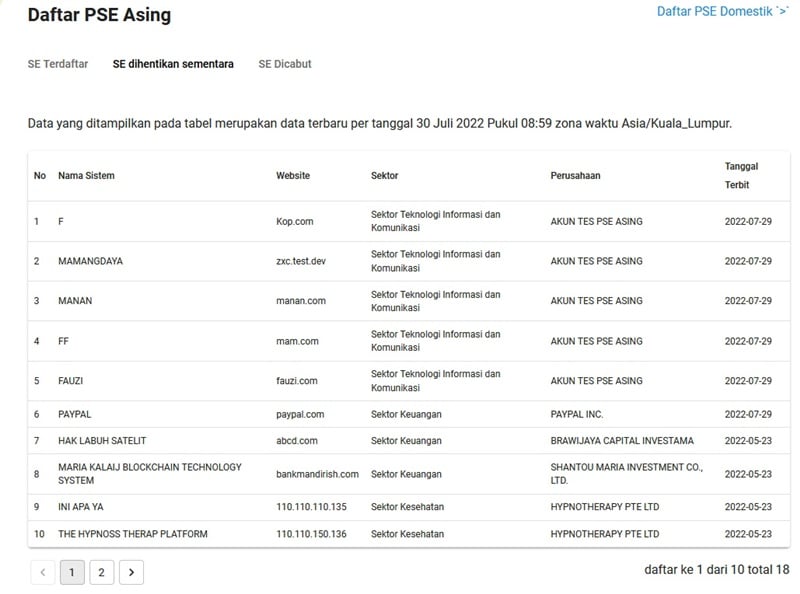Open the SE Dicabut tab
Viewport: 800px width, 594px height.
[x=285, y=64]
